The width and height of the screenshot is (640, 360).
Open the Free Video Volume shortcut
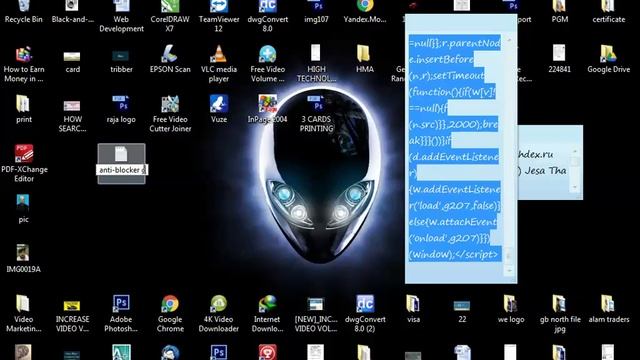coord(267,64)
